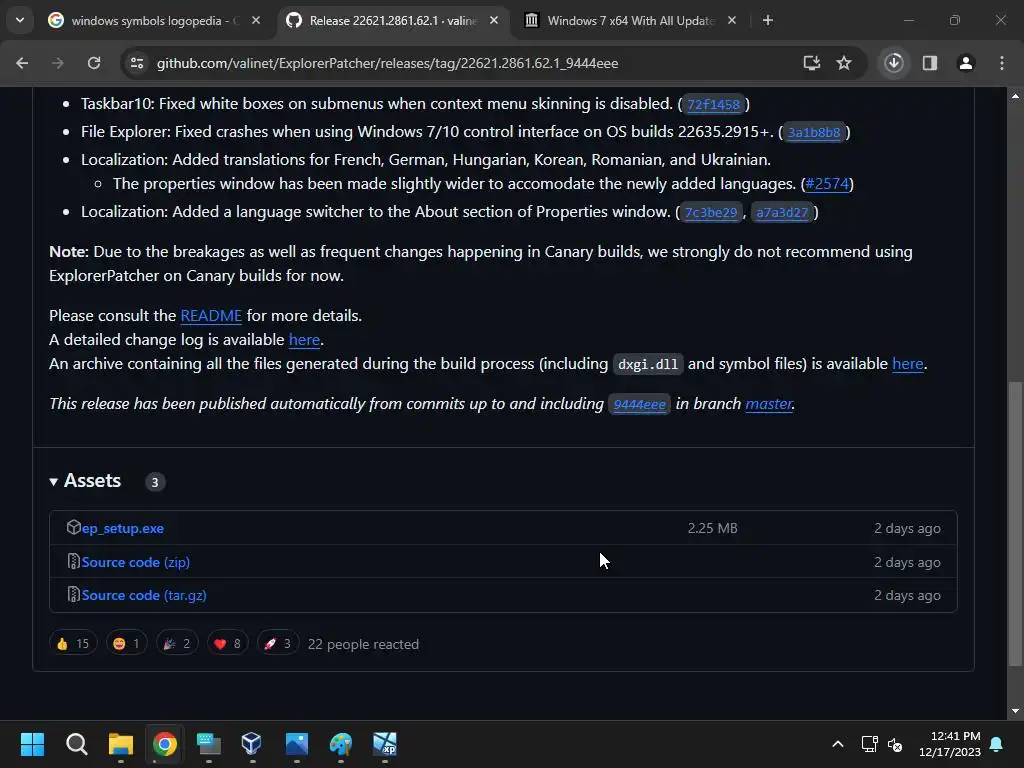Collapse the Assets section
Viewport: 1024px width, 768px height.
86,481
